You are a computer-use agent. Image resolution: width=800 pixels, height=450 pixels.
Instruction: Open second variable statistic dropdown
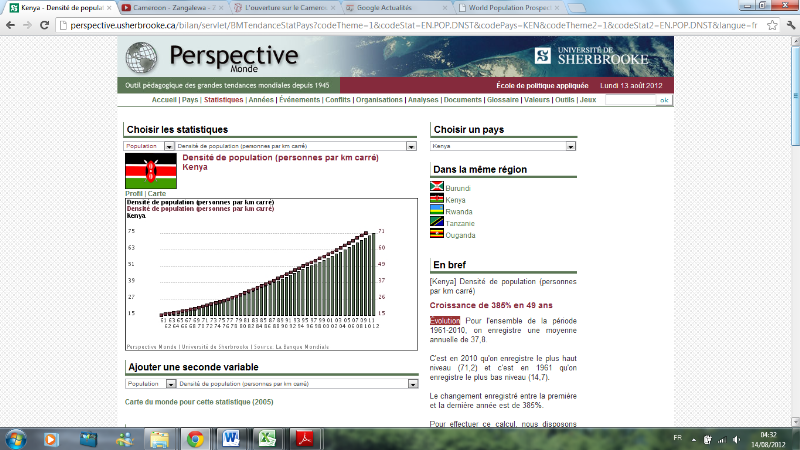[x=298, y=384]
